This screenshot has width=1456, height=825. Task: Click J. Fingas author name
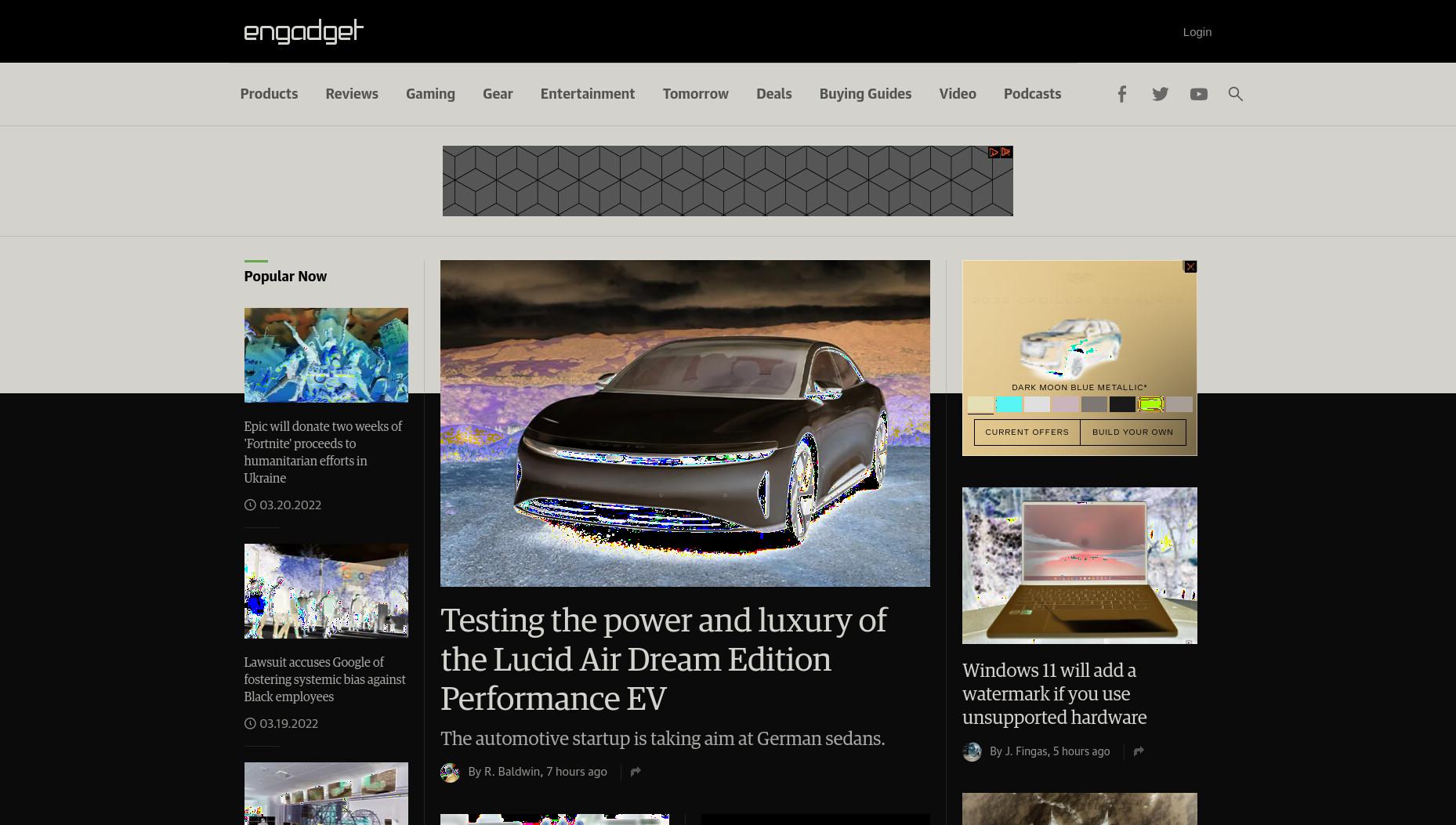[x=1026, y=751]
